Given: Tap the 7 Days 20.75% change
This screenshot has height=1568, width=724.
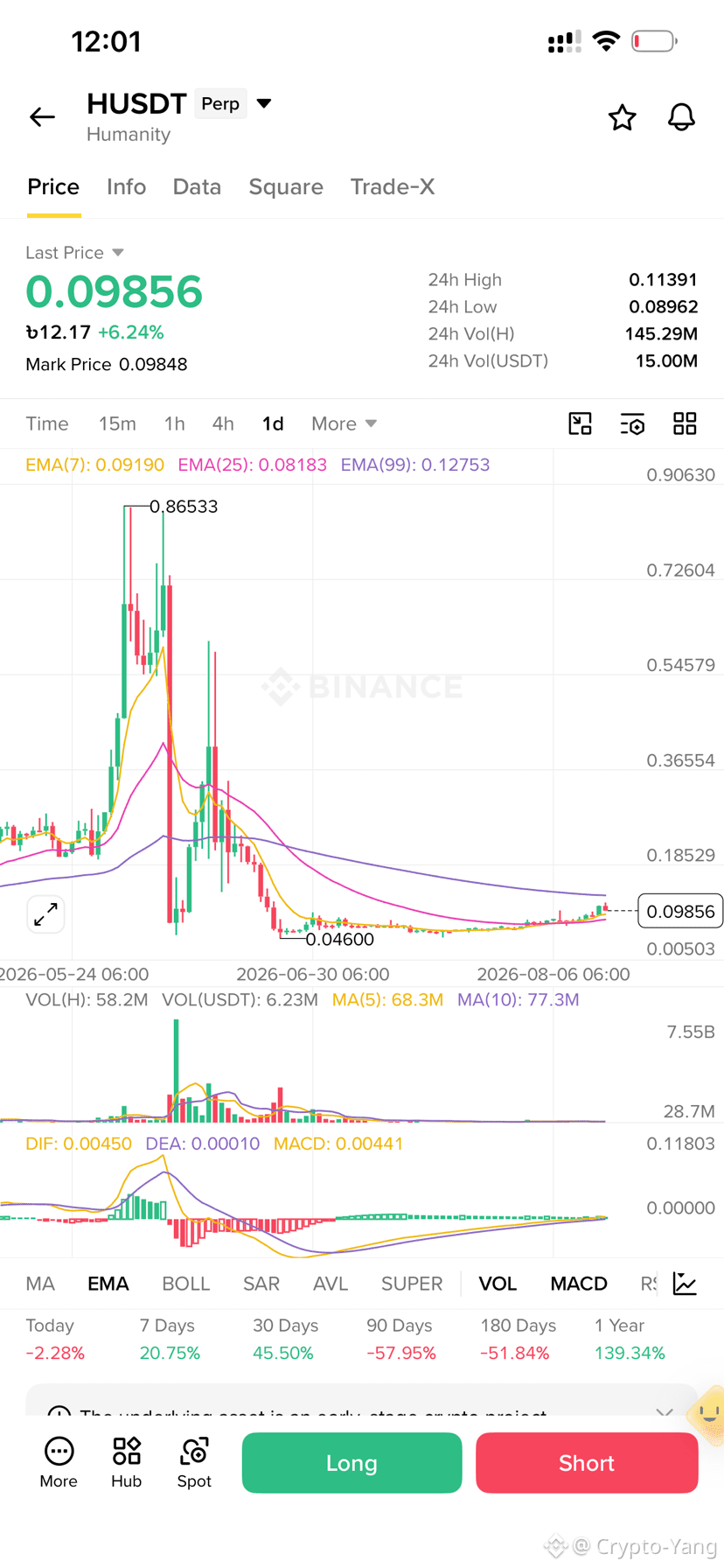Looking at the screenshot, I should [170, 1340].
